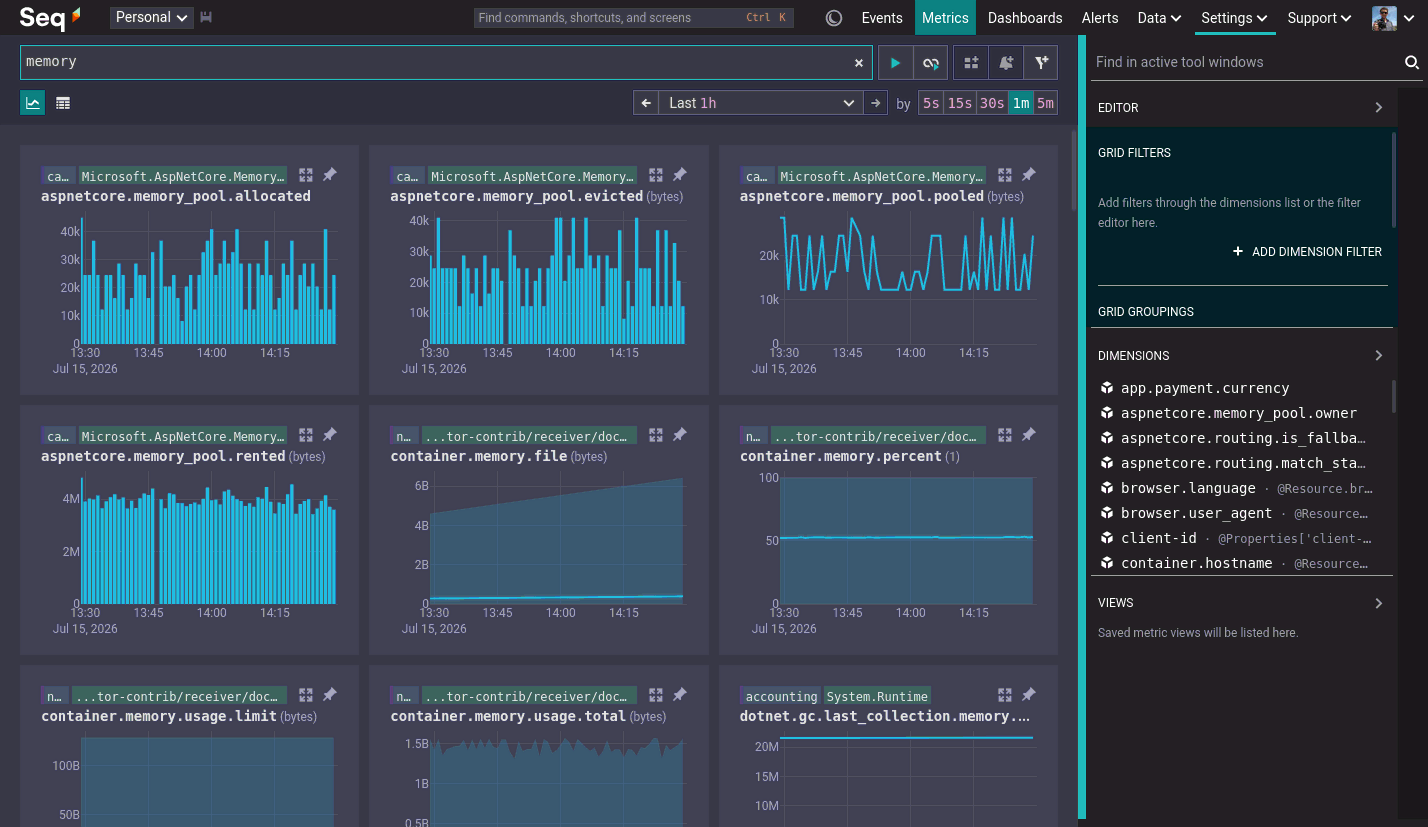Open the Dashboards screen

coord(1025,18)
